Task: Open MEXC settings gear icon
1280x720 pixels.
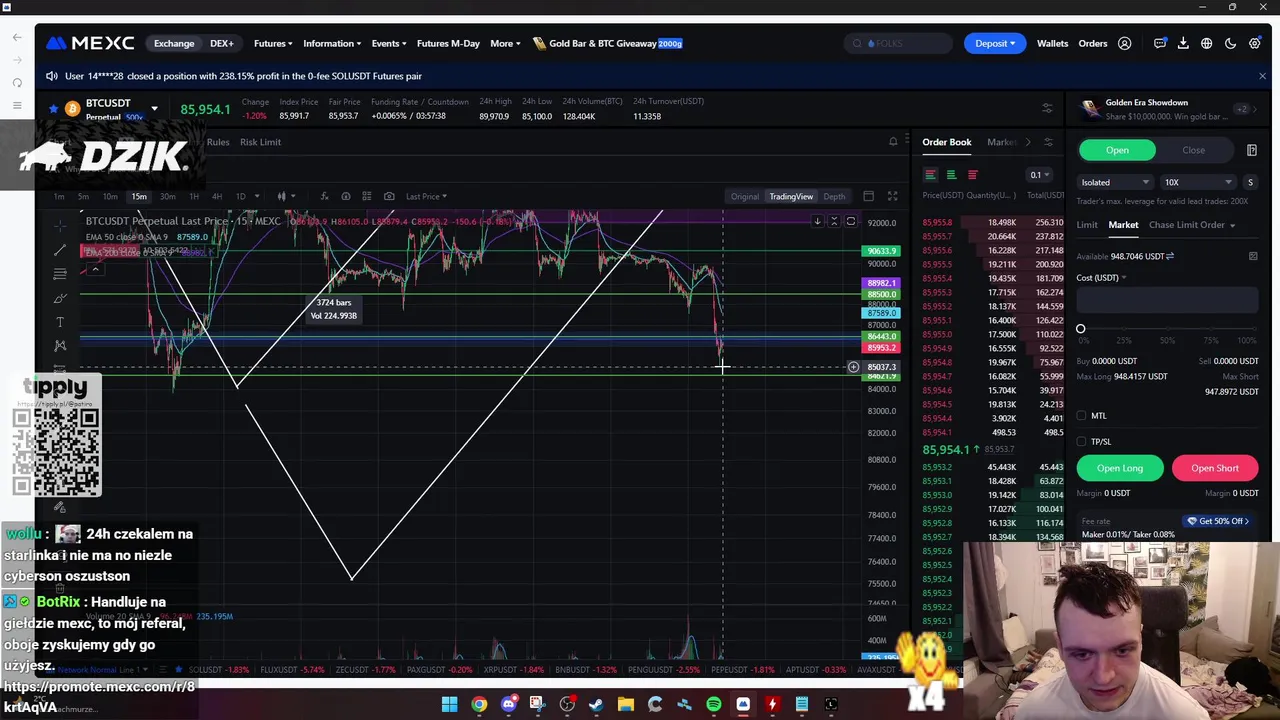Action: [x=1255, y=44]
